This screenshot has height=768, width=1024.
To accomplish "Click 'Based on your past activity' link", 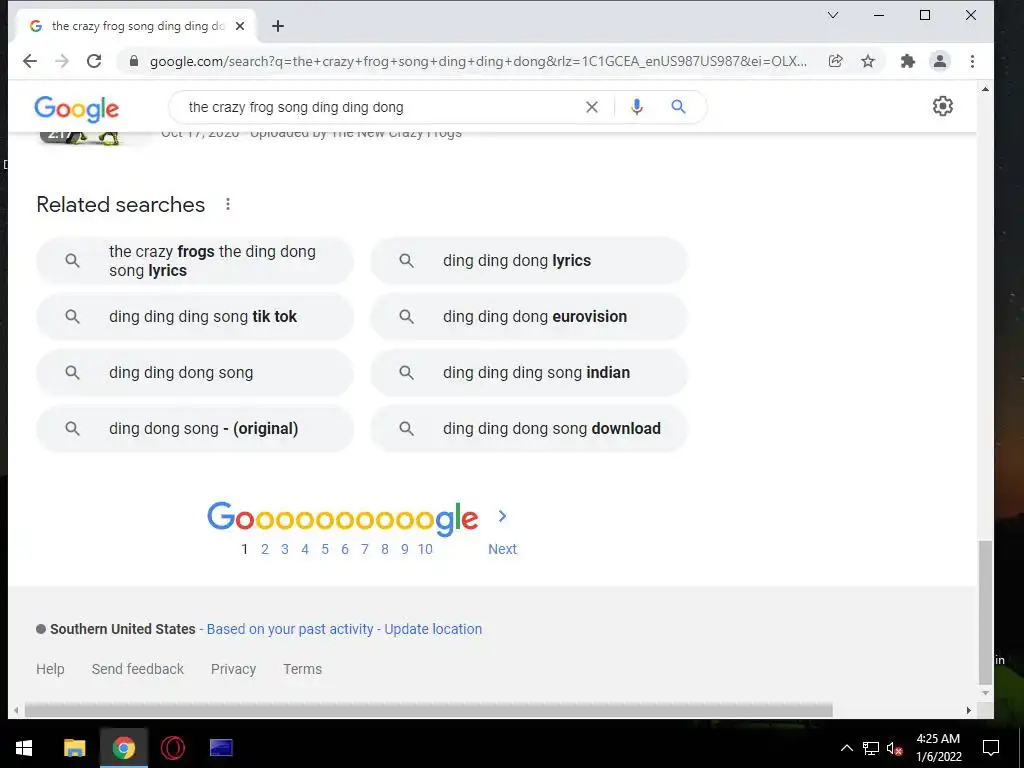I will 290,629.
